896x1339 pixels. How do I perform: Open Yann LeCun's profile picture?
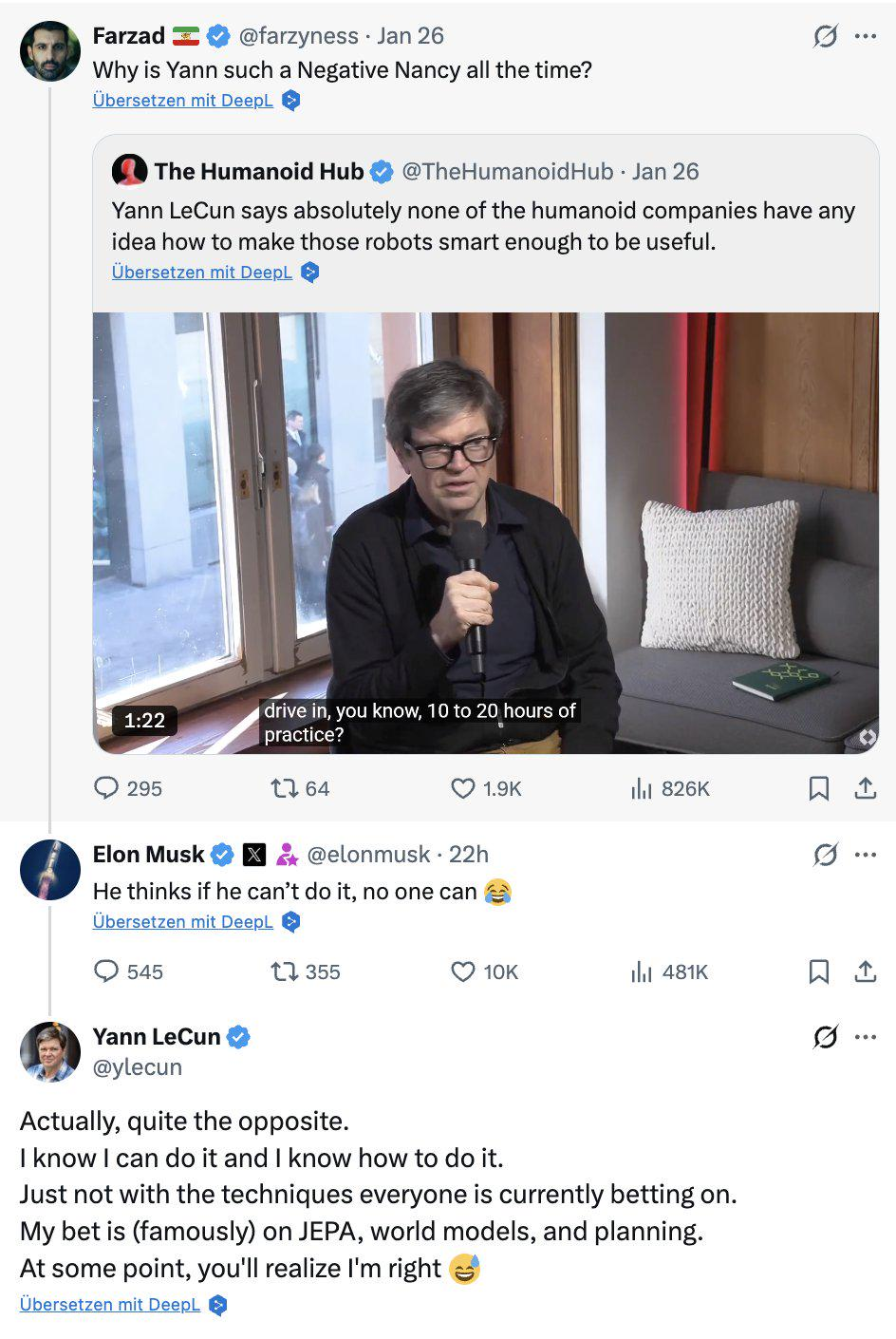pos(50,1051)
